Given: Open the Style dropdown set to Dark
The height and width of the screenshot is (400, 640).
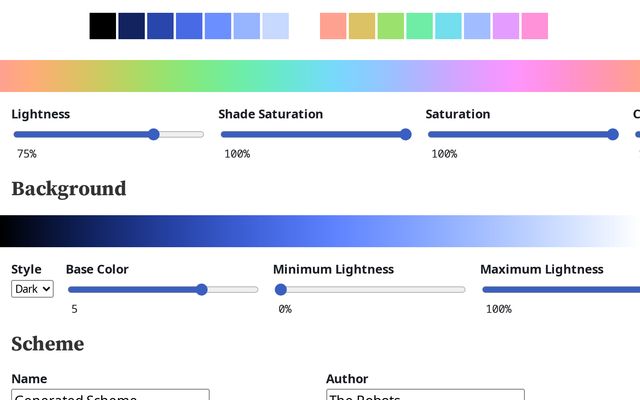Looking at the screenshot, I should [32, 289].
